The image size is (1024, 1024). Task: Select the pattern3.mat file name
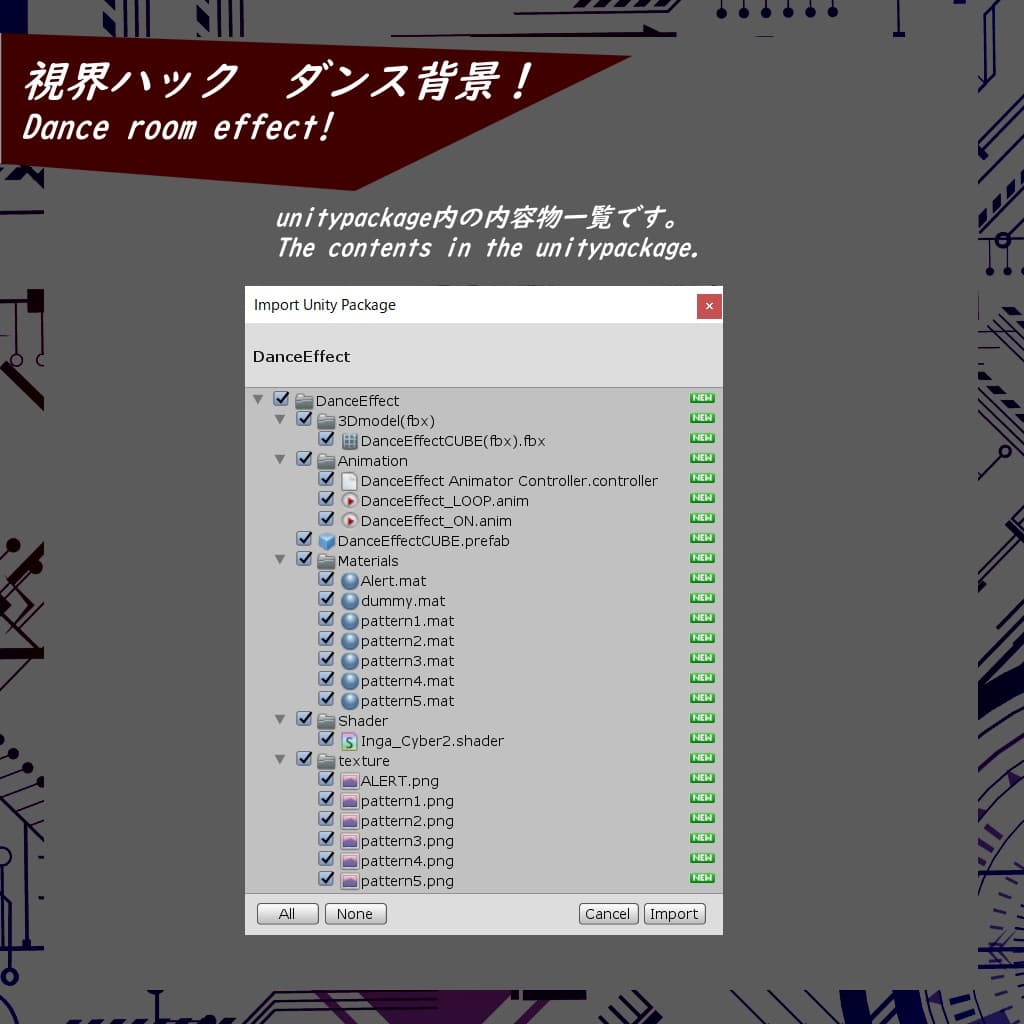point(407,661)
